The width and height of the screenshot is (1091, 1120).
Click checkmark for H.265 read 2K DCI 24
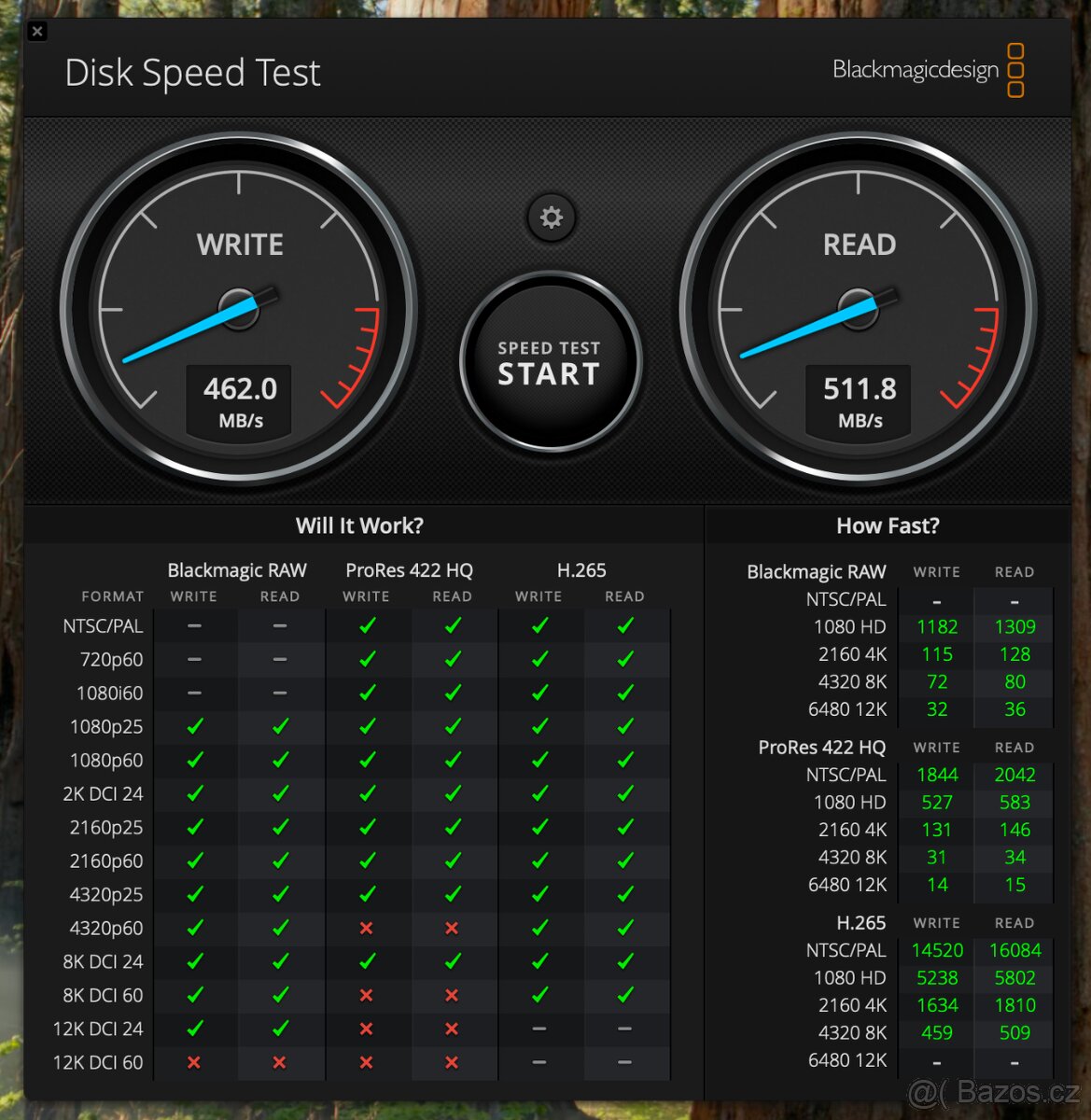(625, 793)
